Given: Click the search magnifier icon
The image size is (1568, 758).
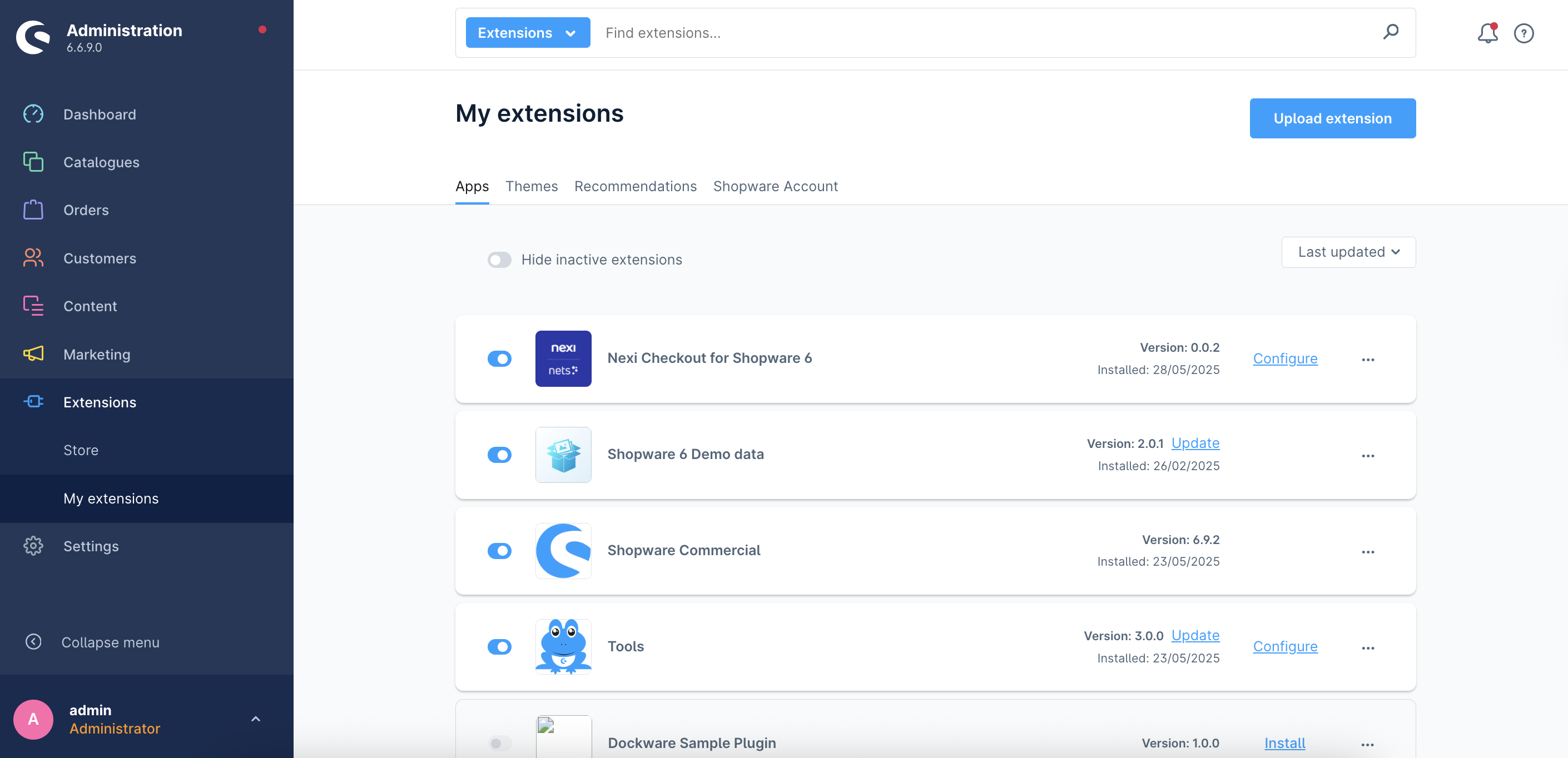Looking at the screenshot, I should coord(1391,32).
